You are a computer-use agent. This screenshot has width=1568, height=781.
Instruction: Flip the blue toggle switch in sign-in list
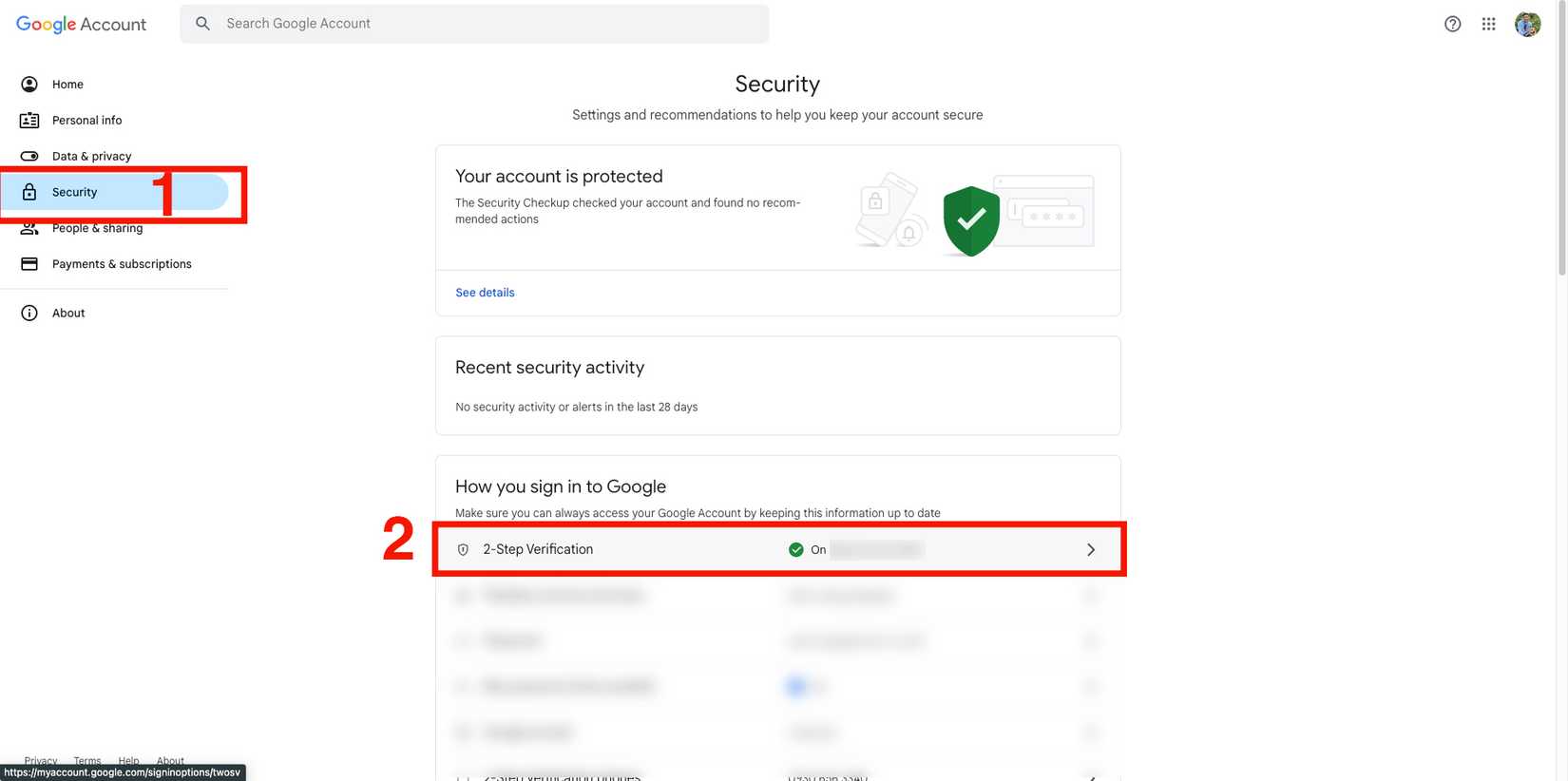point(796,686)
